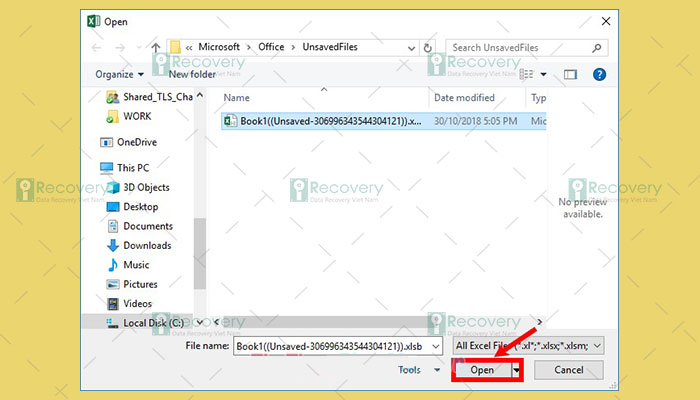
Task: Expand the Open button dropdown arrow
Action: pyautogui.click(x=517, y=370)
